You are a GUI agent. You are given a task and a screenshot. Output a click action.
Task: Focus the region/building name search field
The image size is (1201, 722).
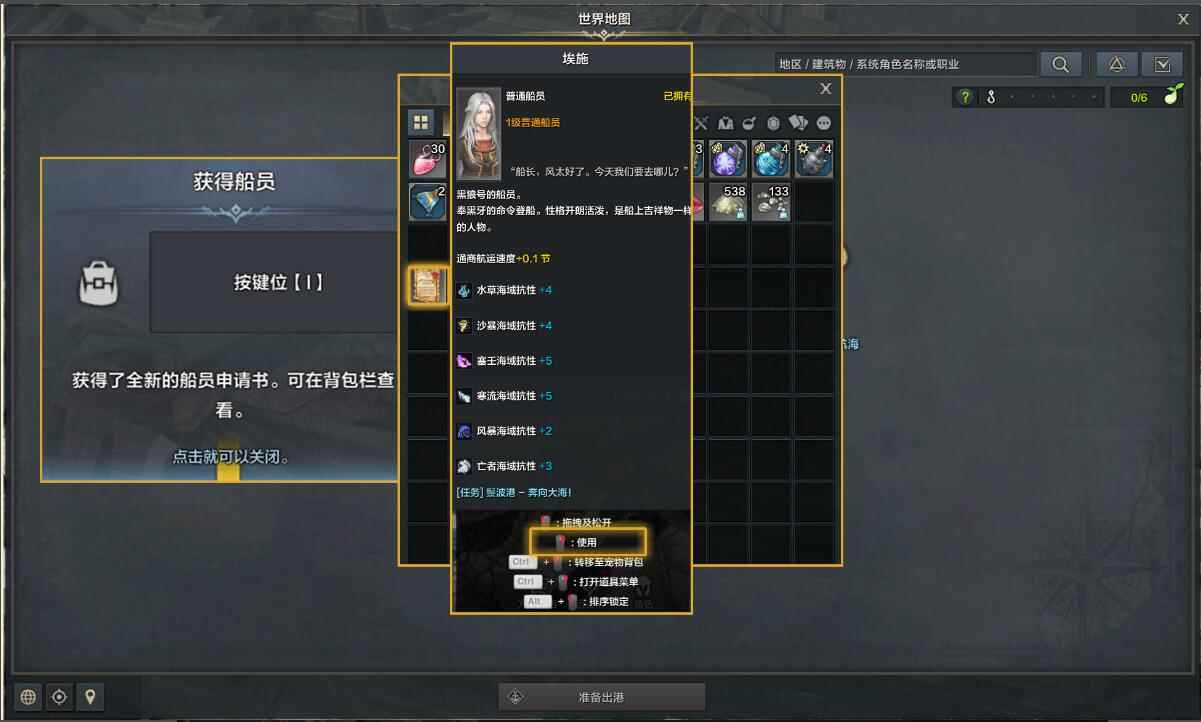pos(905,64)
